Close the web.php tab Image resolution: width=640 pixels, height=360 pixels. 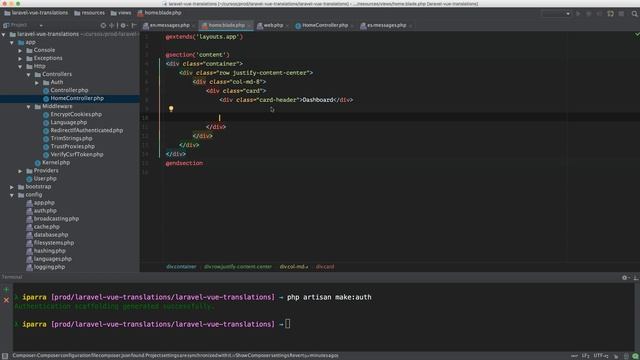tap(287, 26)
